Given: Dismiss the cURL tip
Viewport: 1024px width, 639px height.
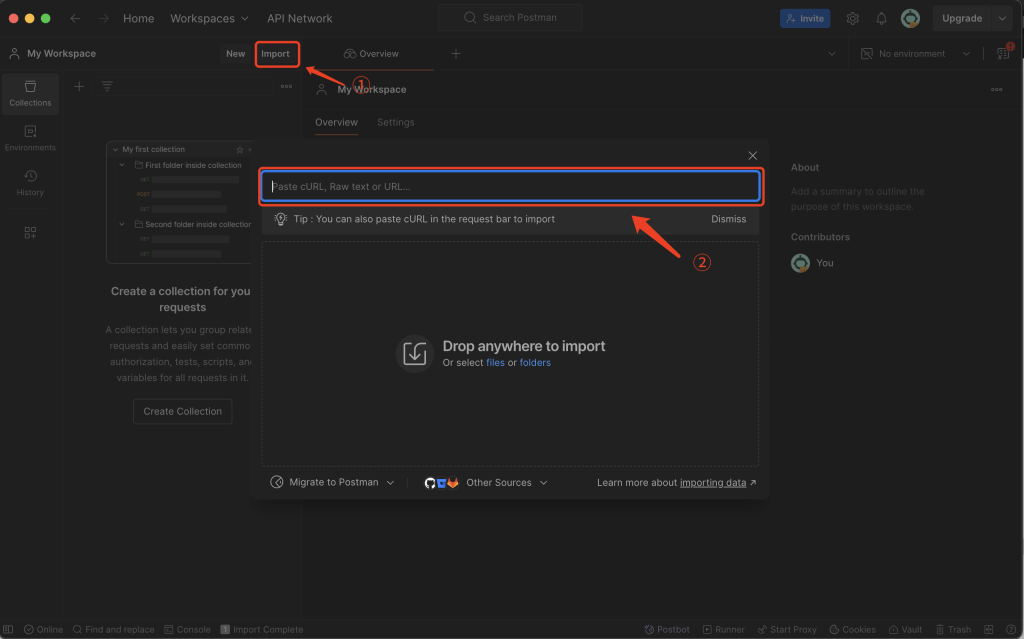Looking at the screenshot, I should (x=728, y=219).
